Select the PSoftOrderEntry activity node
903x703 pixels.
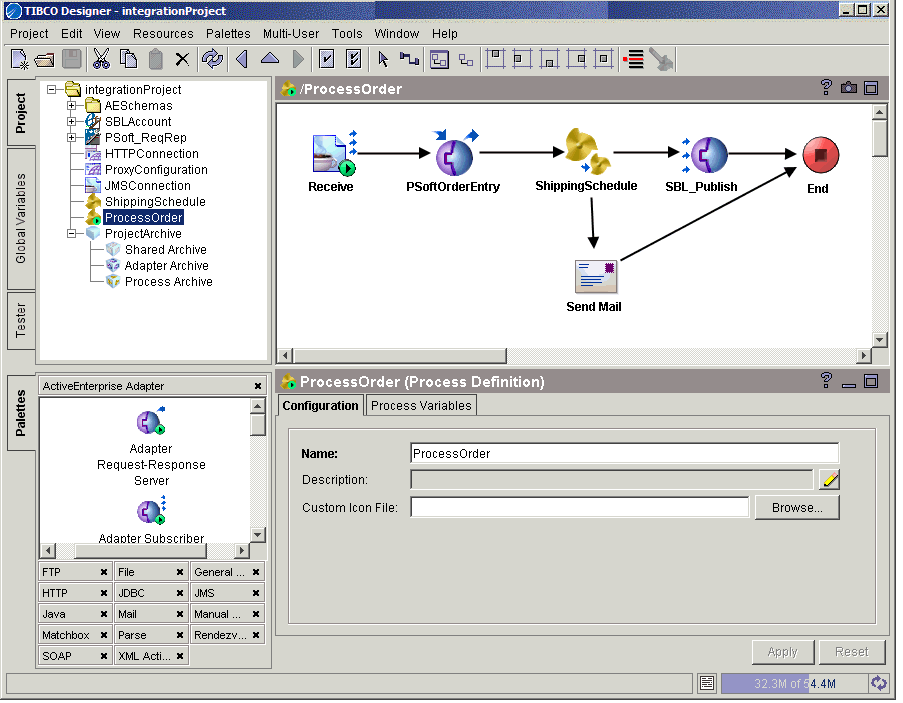(x=453, y=156)
